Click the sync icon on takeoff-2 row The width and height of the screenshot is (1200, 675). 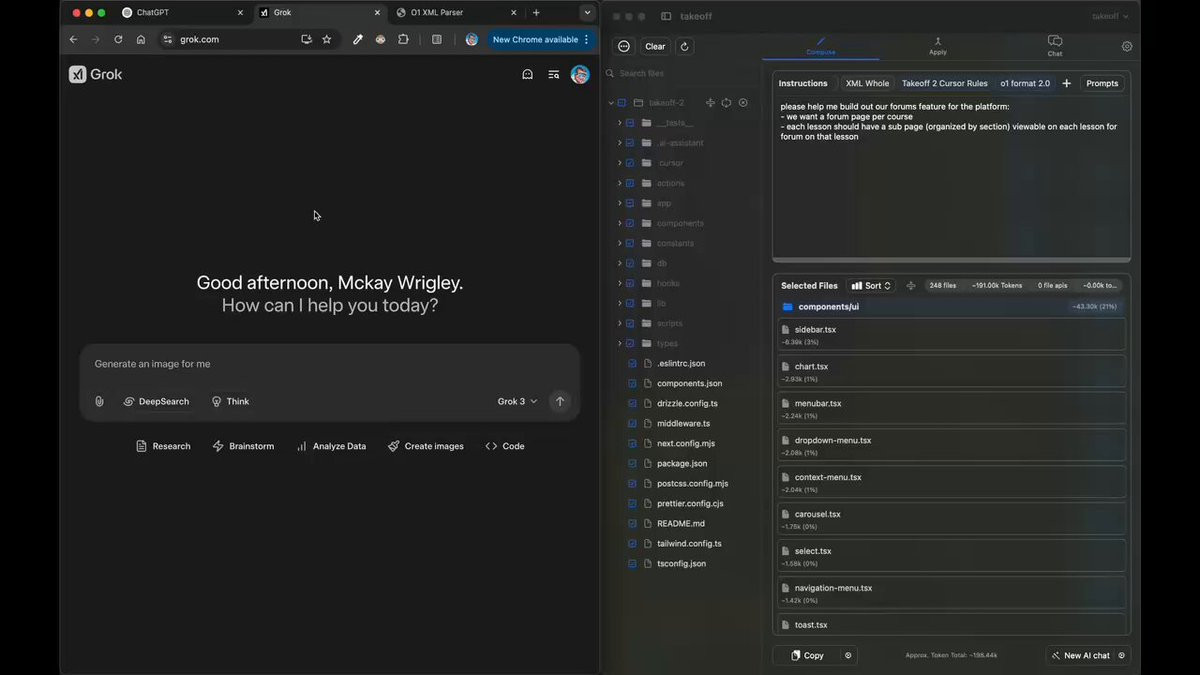(x=727, y=103)
